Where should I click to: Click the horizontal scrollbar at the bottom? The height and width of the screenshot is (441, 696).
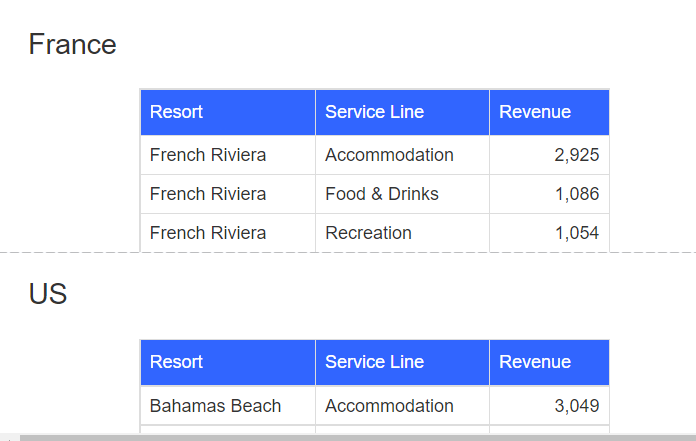350,437
